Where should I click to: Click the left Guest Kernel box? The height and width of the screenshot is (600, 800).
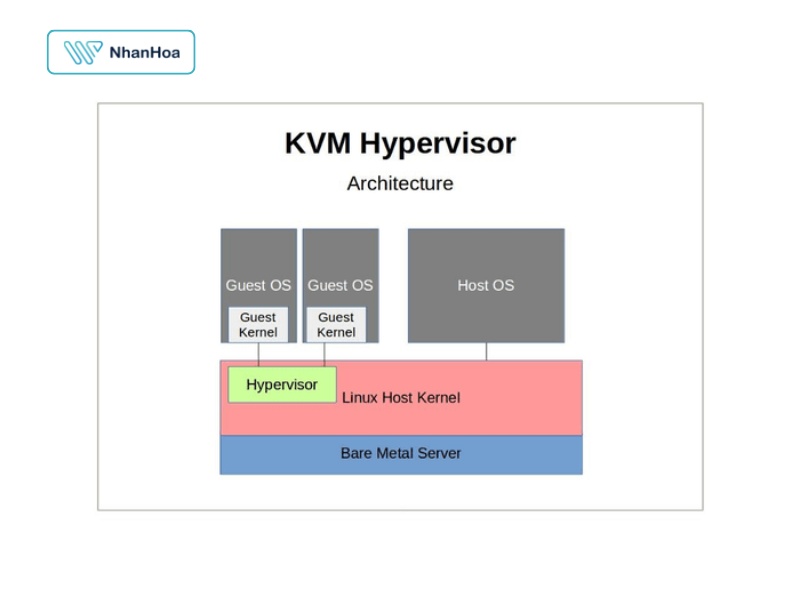click(258, 325)
